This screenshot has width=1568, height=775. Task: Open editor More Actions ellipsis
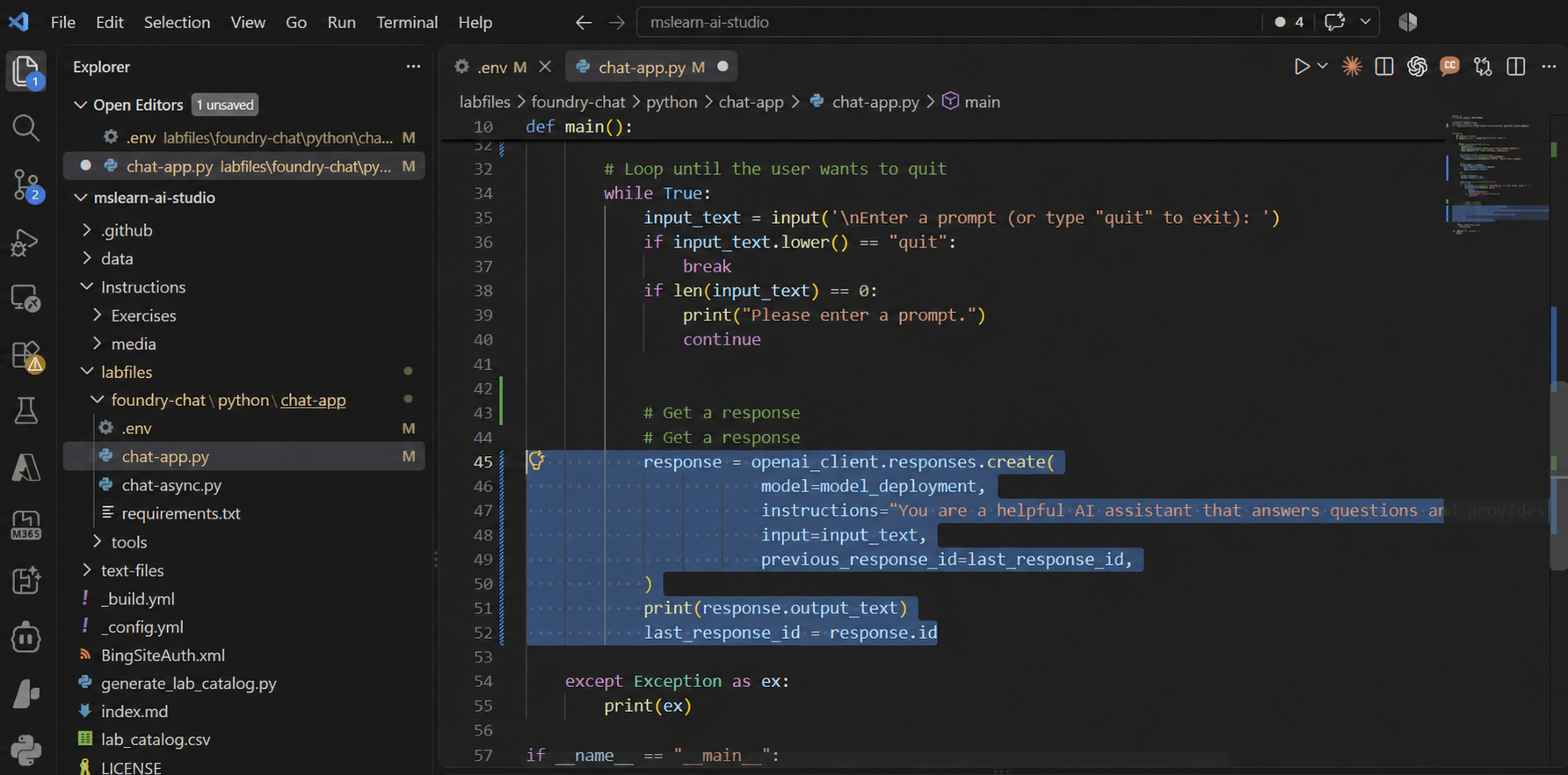pos(1549,67)
